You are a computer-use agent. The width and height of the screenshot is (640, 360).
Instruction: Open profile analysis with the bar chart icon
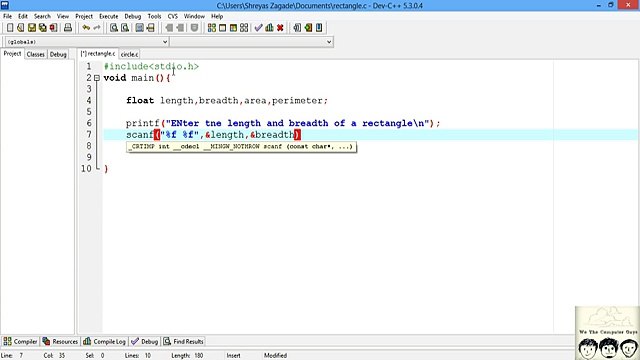pyautogui.click(x=269, y=28)
